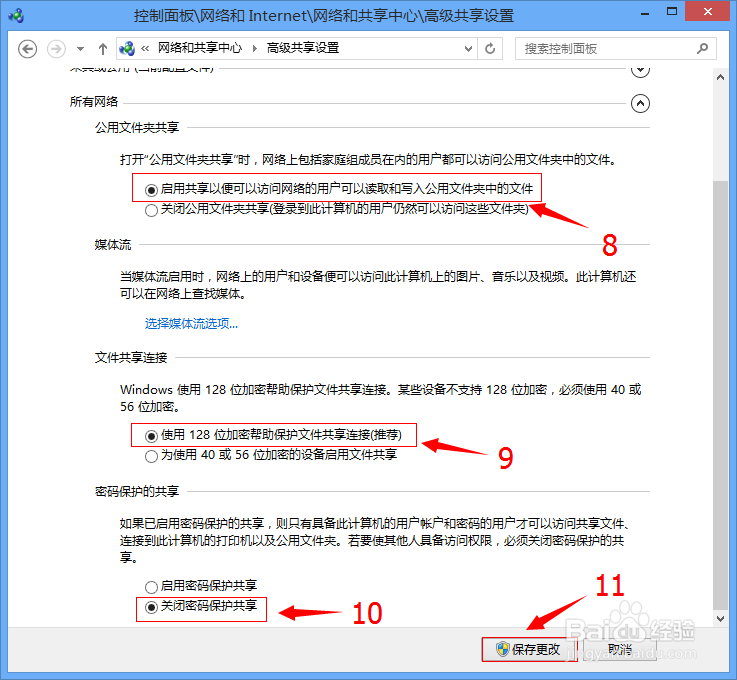
Task: Click 保存更改 button
Action: click(x=530, y=649)
